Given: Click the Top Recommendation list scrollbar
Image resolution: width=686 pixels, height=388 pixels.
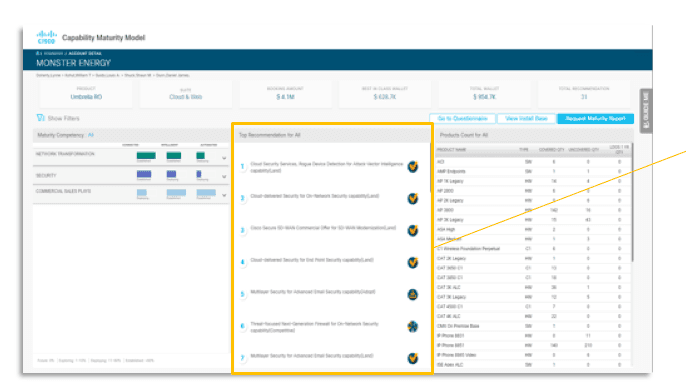Looking at the screenshot, I should pos(430,168).
